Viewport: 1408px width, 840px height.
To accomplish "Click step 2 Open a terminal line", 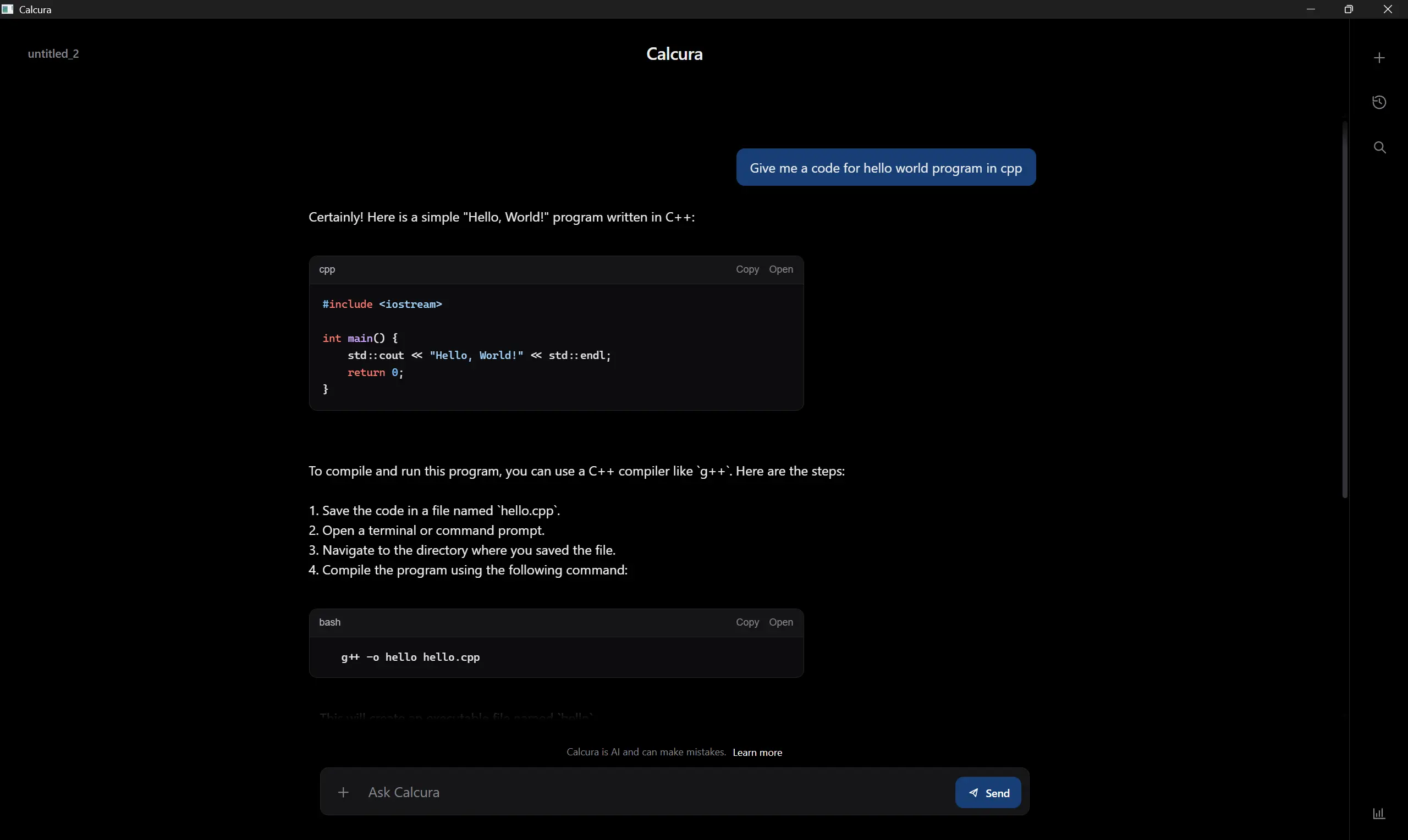I will click(x=426, y=530).
